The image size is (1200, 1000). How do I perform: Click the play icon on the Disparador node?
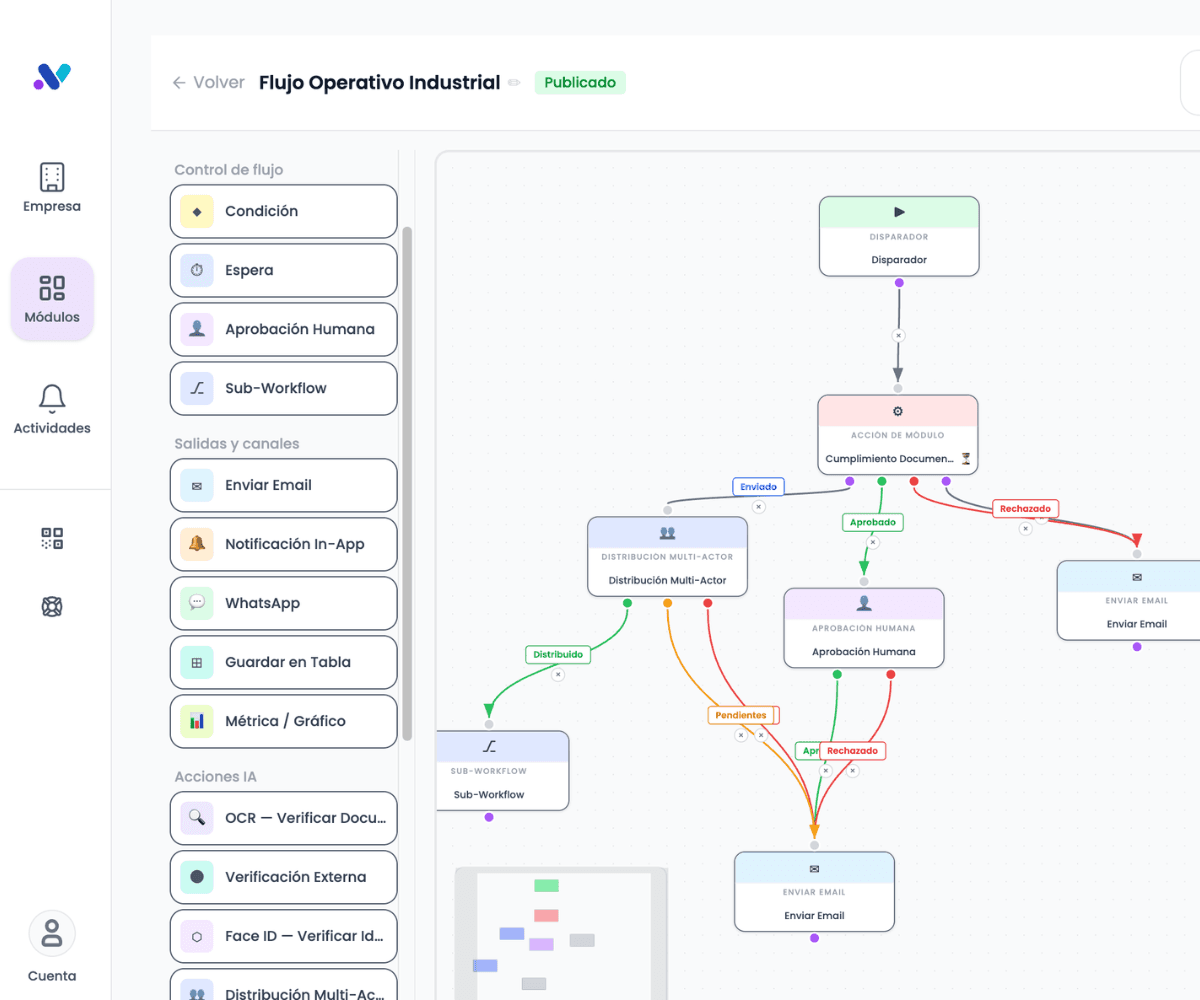[898, 212]
